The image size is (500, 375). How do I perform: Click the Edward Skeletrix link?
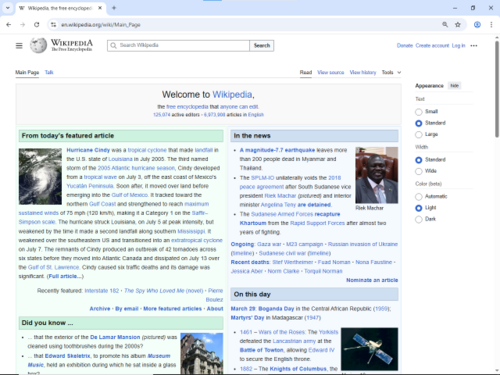pyautogui.click(x=67, y=356)
